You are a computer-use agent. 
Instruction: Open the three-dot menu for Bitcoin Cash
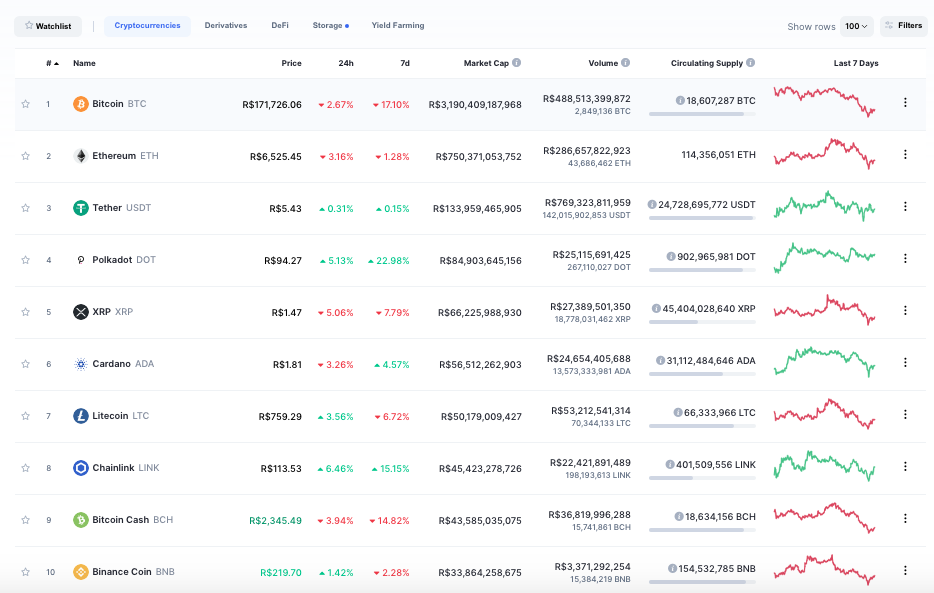905,518
